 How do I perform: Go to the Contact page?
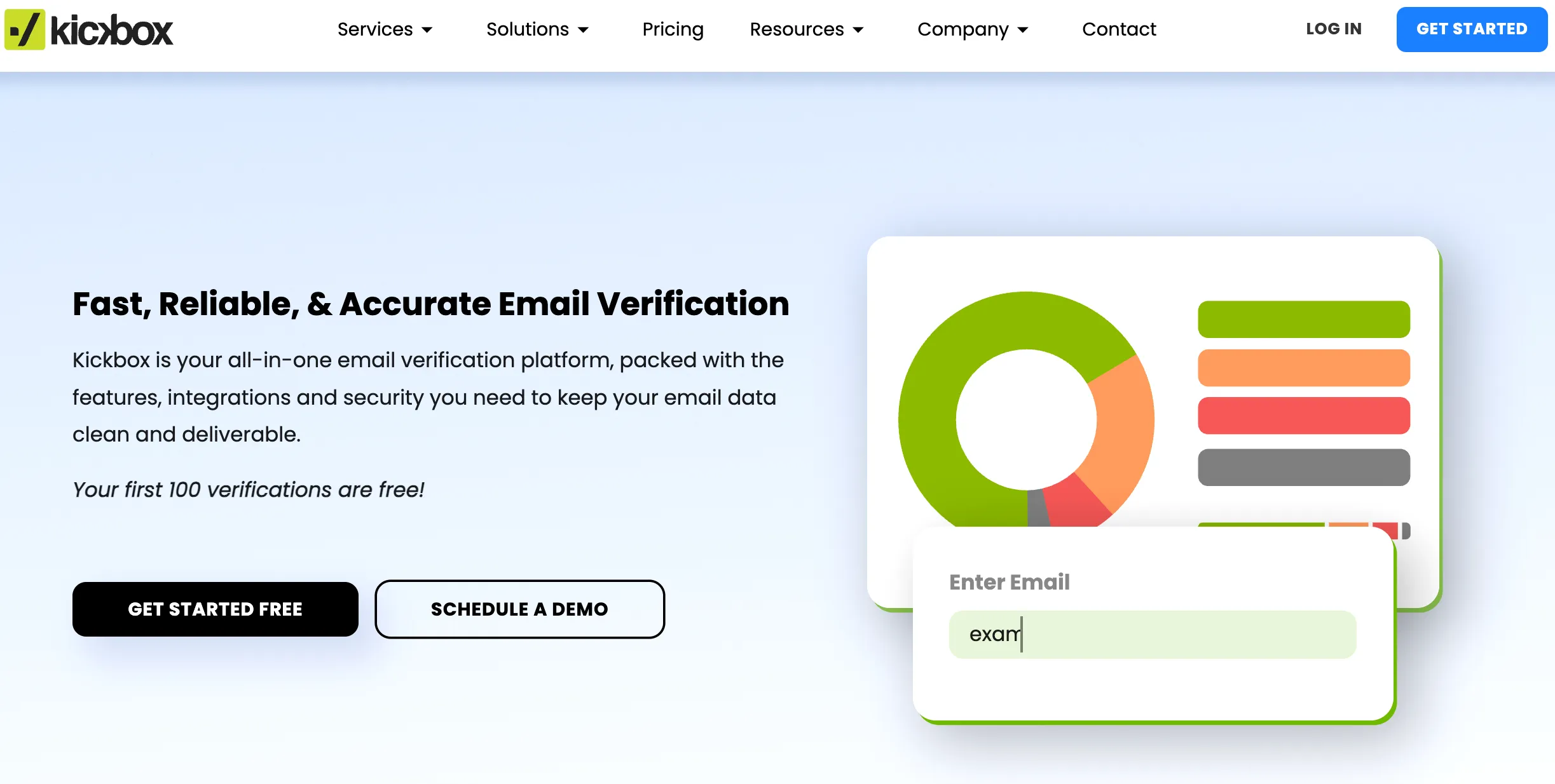(1119, 29)
